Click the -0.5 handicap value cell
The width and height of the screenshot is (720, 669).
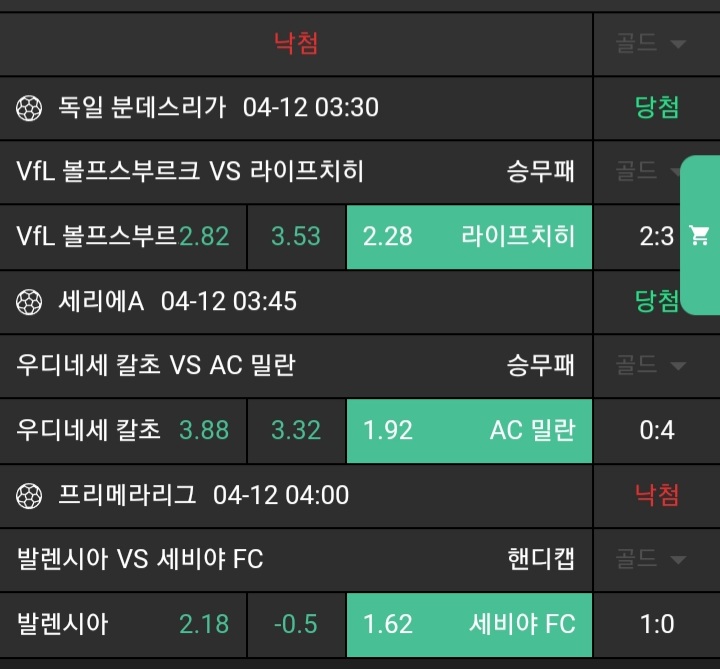(296, 624)
